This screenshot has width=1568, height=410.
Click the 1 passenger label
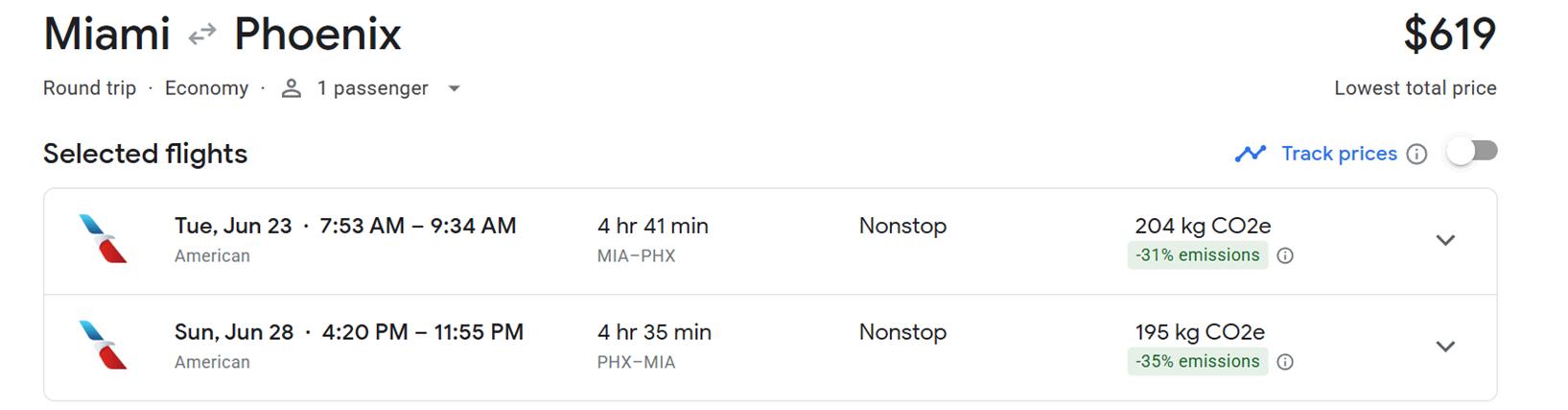pos(372,88)
